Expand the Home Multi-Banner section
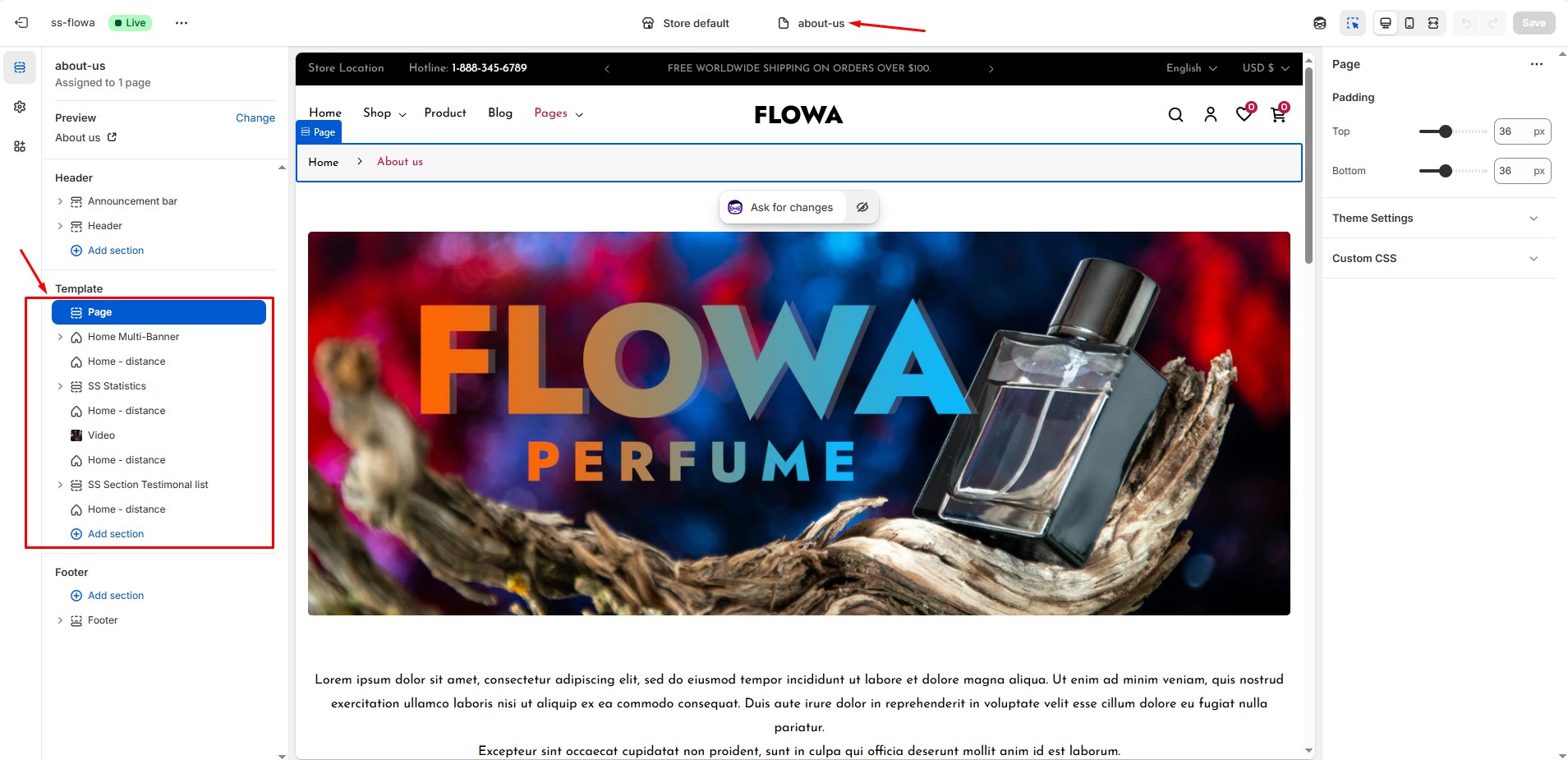Image resolution: width=1568 pixels, height=760 pixels. 60,337
